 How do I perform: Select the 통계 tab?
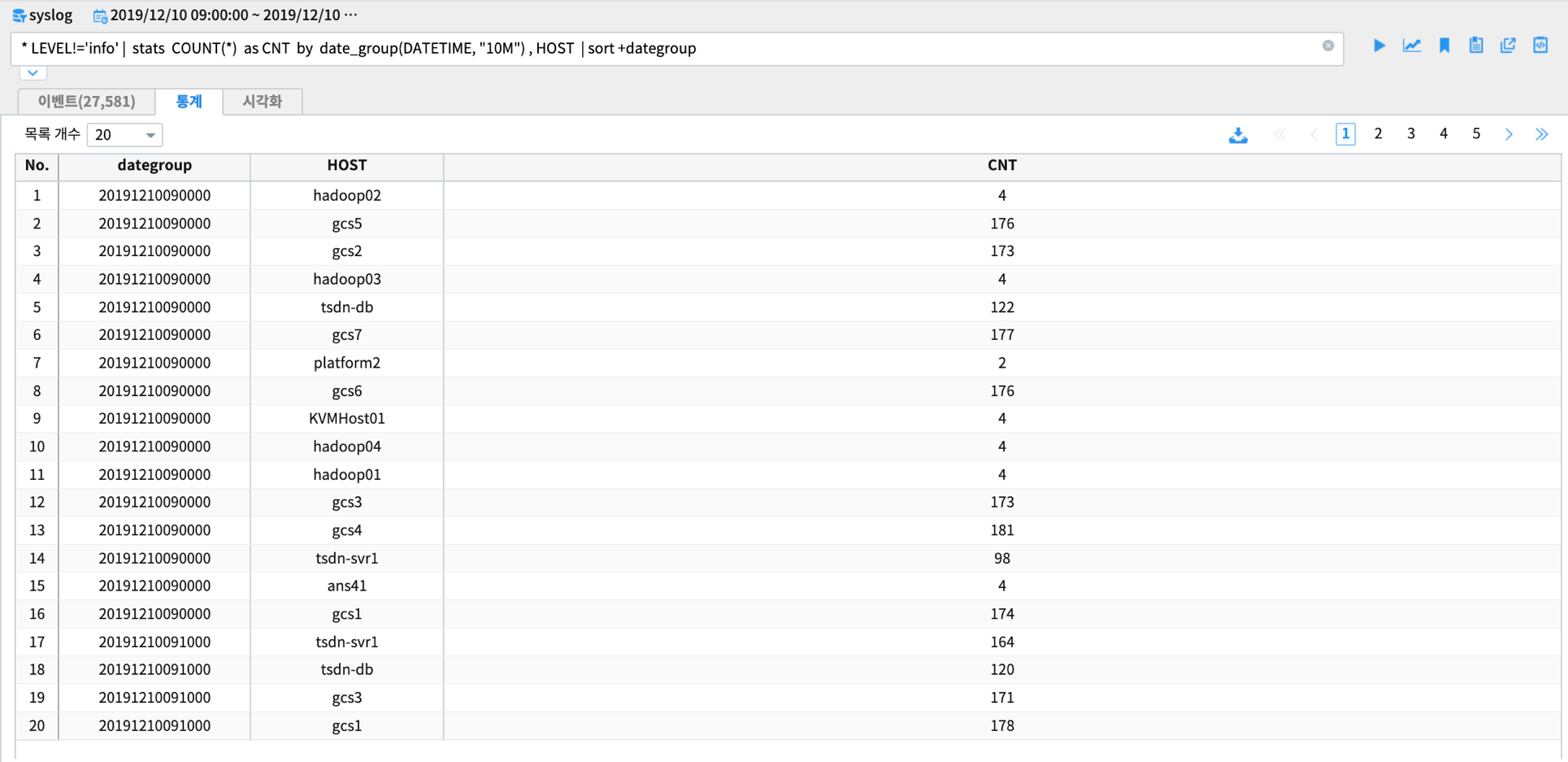point(189,101)
